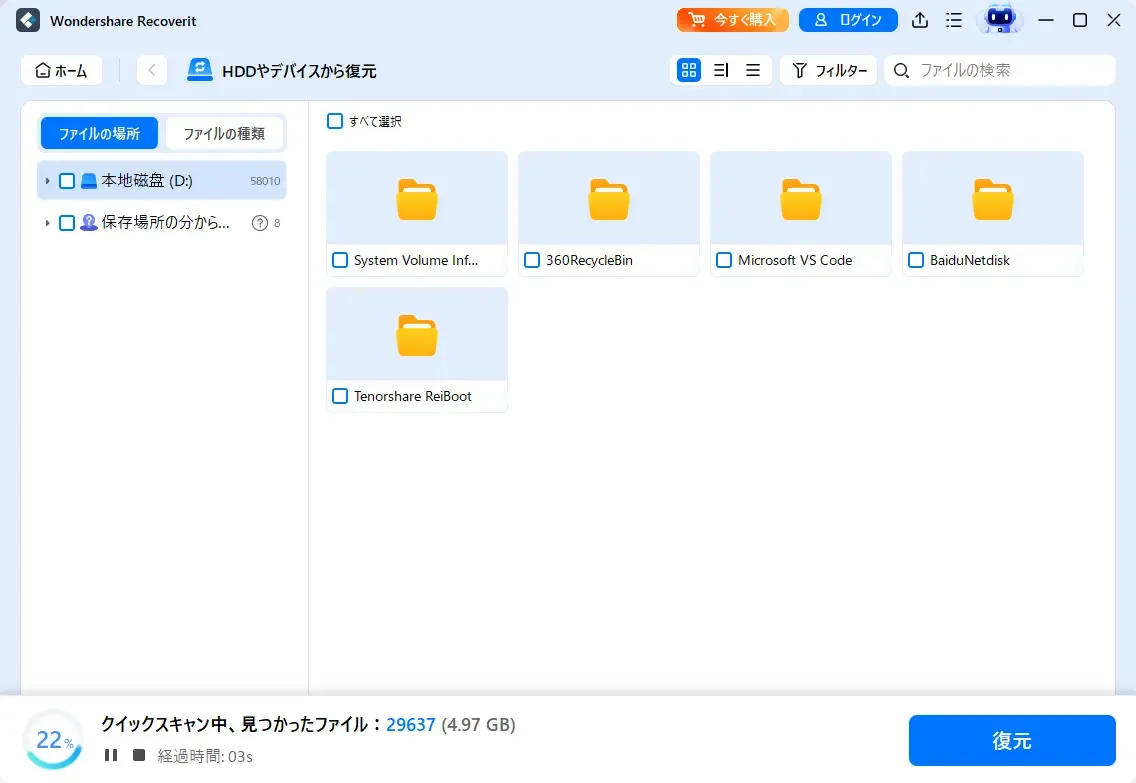Expand the 本地磁盘 (D:) tree node

tap(47, 181)
